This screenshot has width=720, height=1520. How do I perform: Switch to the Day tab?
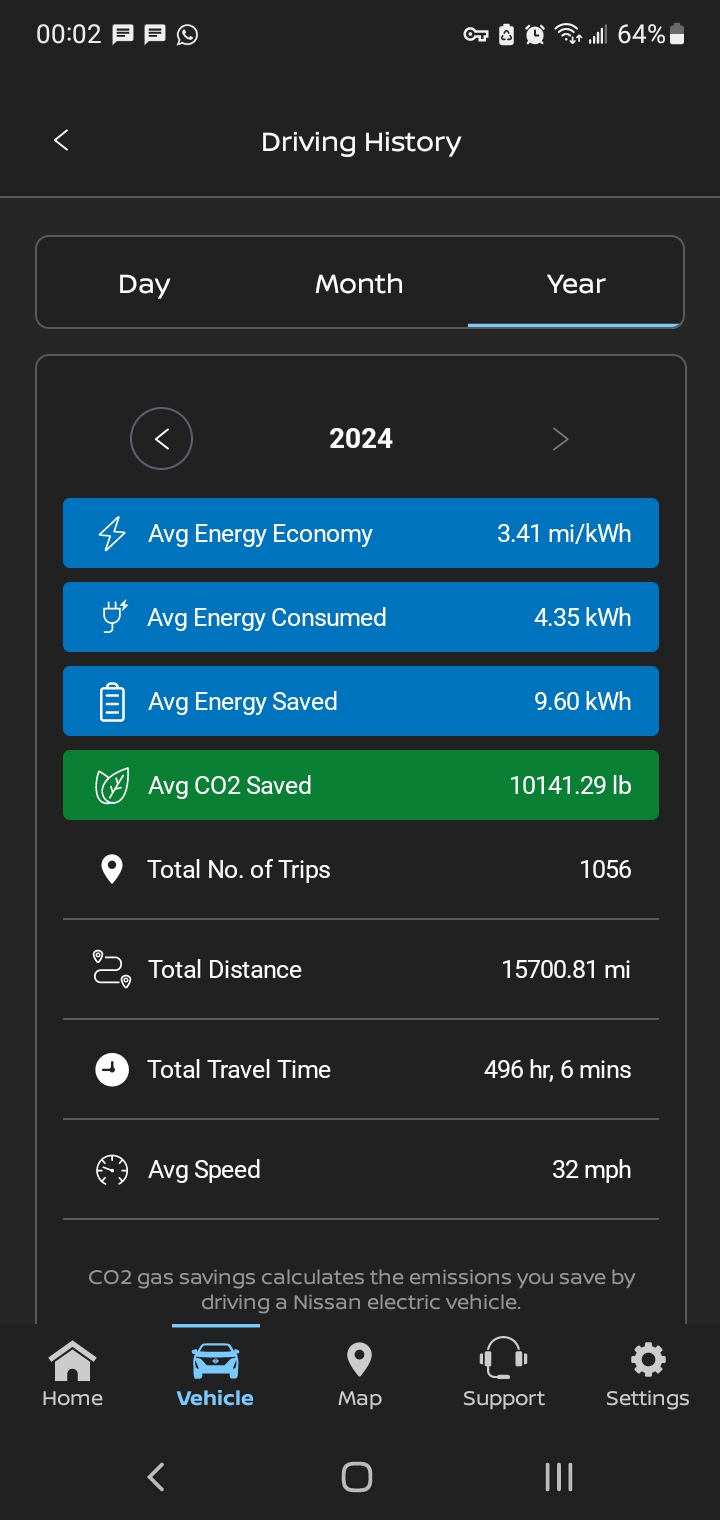(144, 284)
